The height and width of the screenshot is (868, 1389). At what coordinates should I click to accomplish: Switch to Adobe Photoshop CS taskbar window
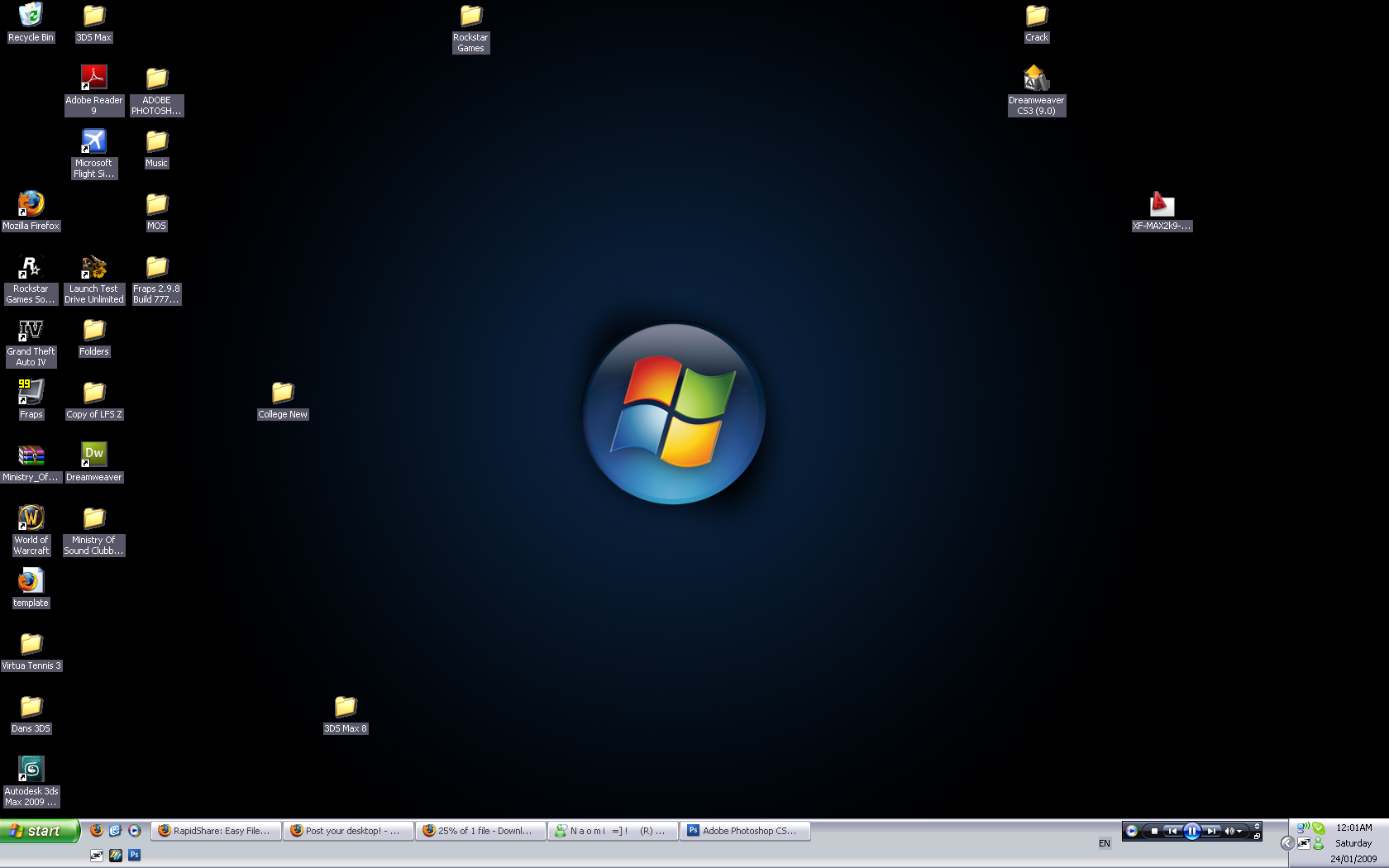click(x=745, y=831)
